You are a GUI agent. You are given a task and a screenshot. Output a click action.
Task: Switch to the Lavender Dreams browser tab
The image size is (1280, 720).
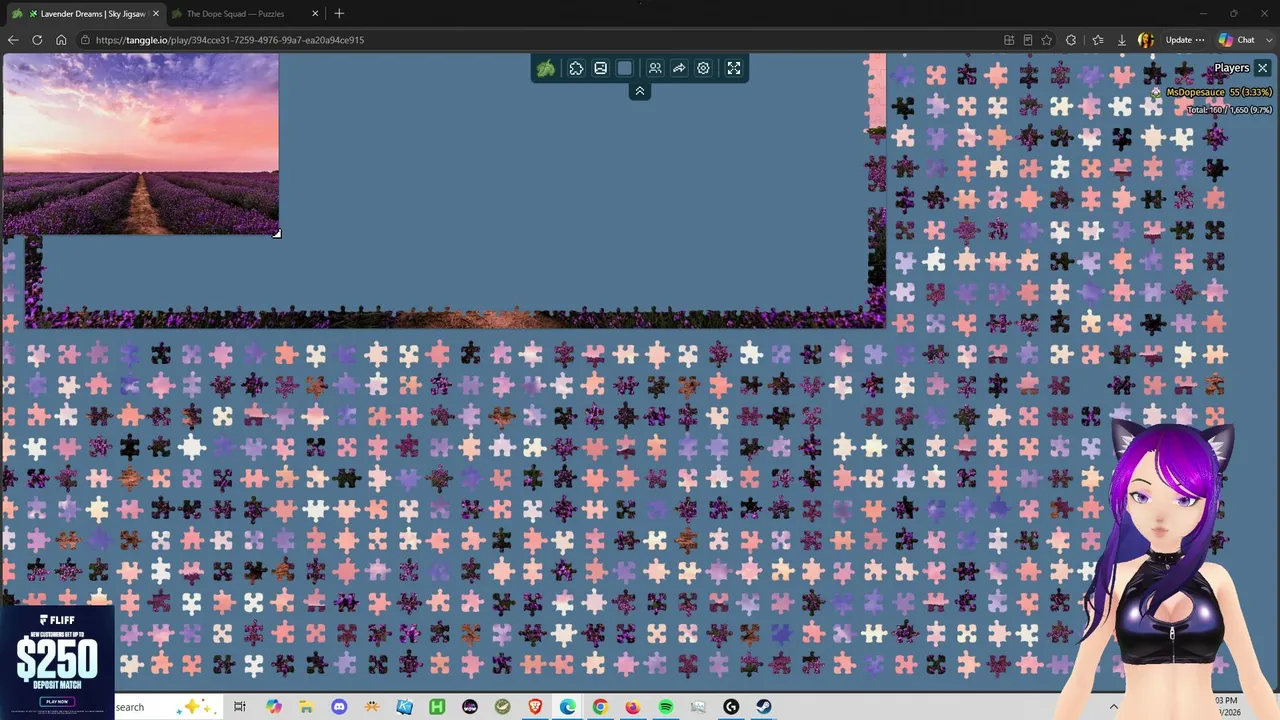(87, 14)
